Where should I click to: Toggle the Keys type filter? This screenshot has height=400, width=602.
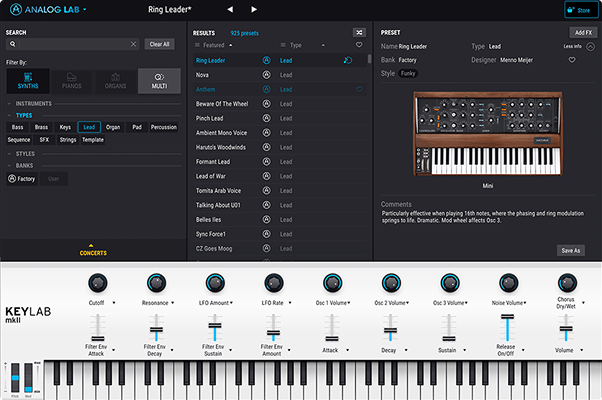point(65,127)
